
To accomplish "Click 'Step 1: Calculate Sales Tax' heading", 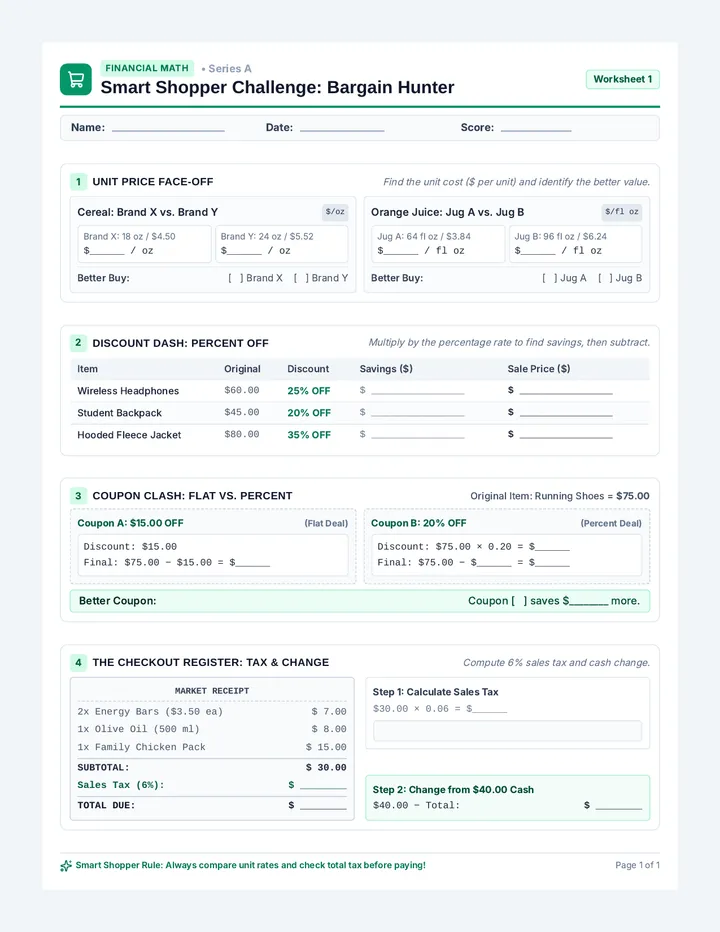I will pyautogui.click(x=435, y=692).
